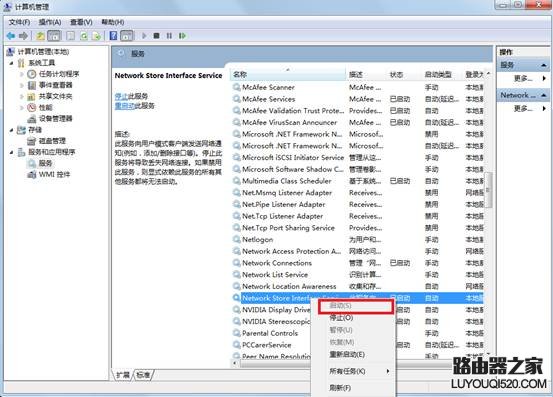Select 计算机管理(本地) root node

(43, 52)
